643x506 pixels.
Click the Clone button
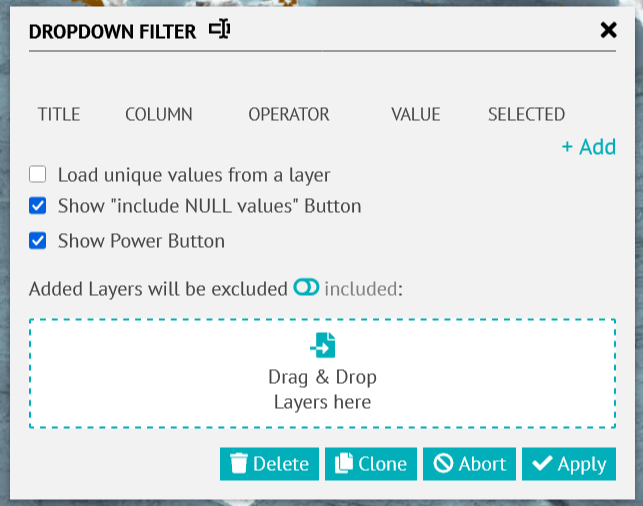point(371,464)
